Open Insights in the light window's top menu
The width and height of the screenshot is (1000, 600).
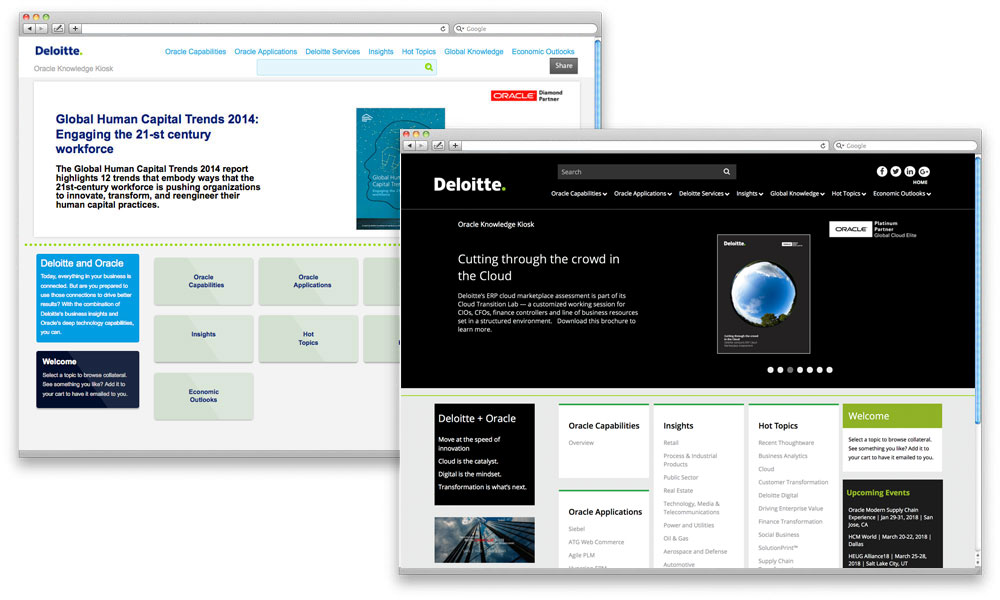[x=381, y=52]
